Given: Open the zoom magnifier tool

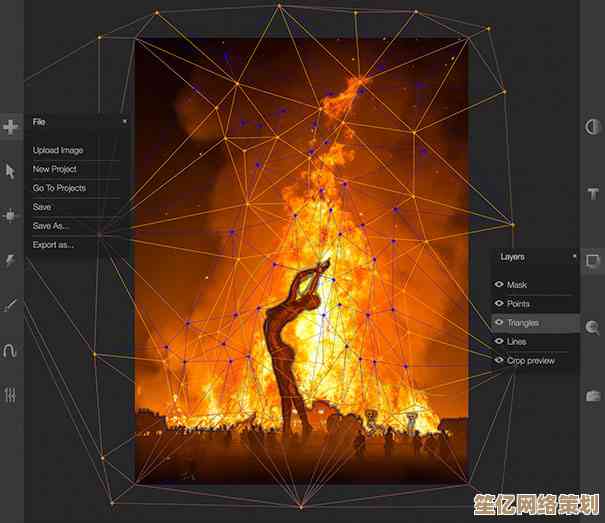Looking at the screenshot, I should point(592,326).
